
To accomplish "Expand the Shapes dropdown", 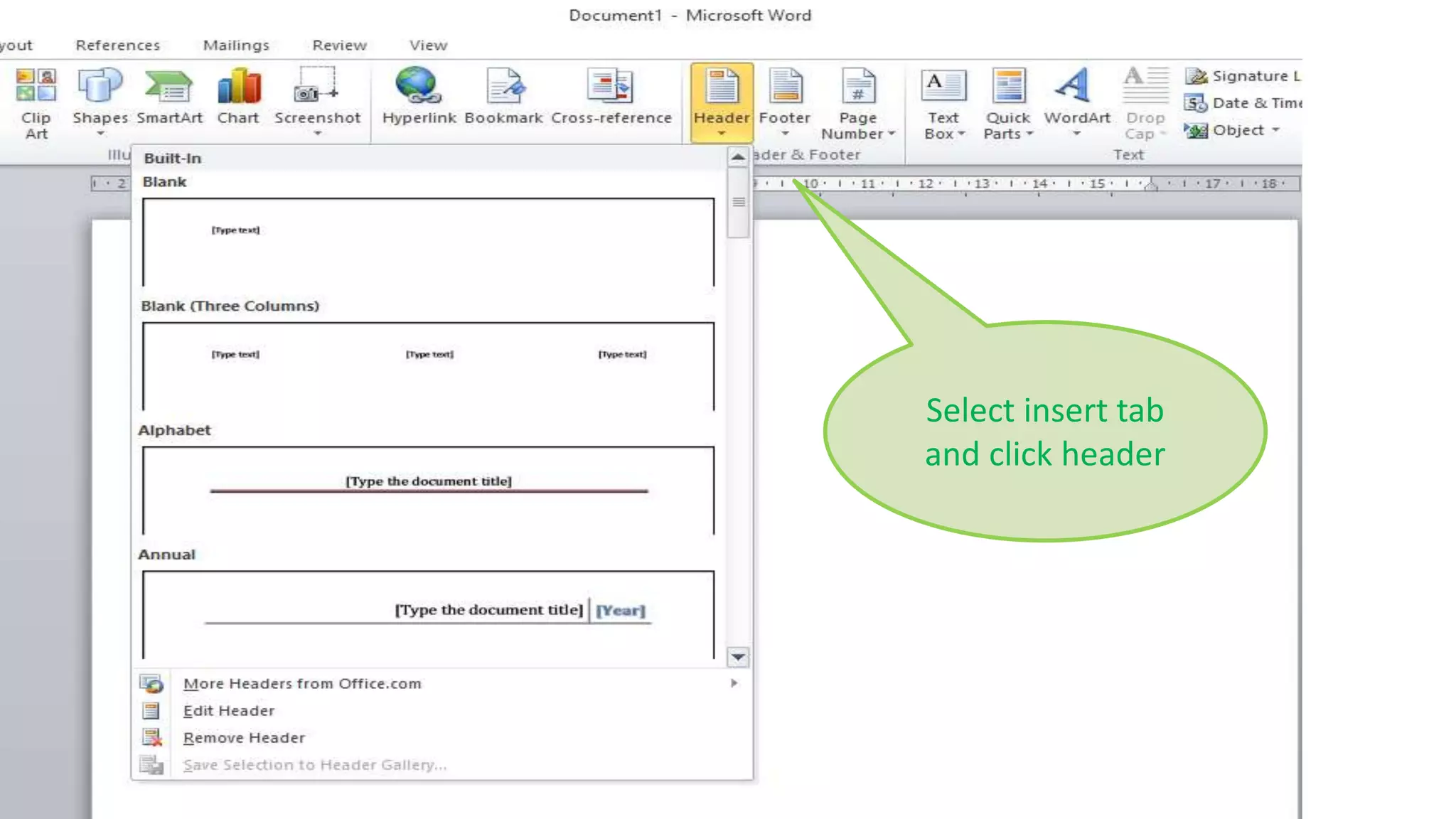I will 100,133.
